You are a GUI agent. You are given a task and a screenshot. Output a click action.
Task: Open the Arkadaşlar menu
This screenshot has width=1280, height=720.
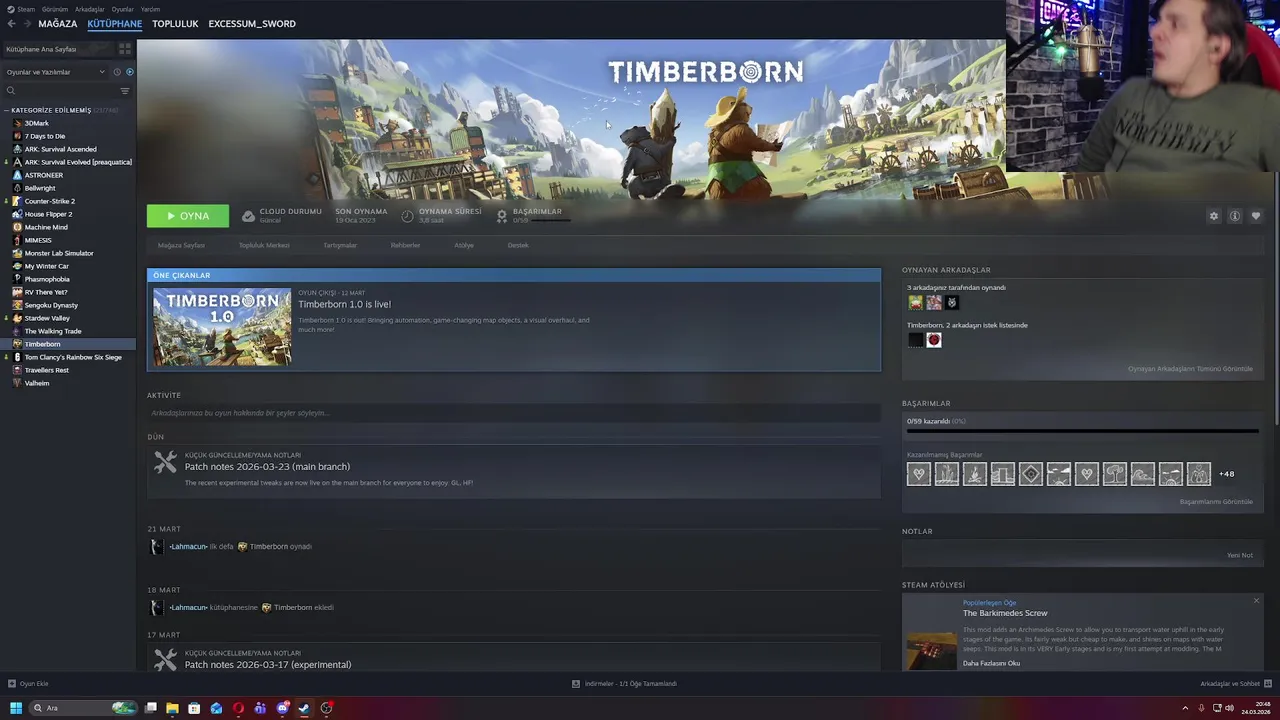[x=90, y=9]
